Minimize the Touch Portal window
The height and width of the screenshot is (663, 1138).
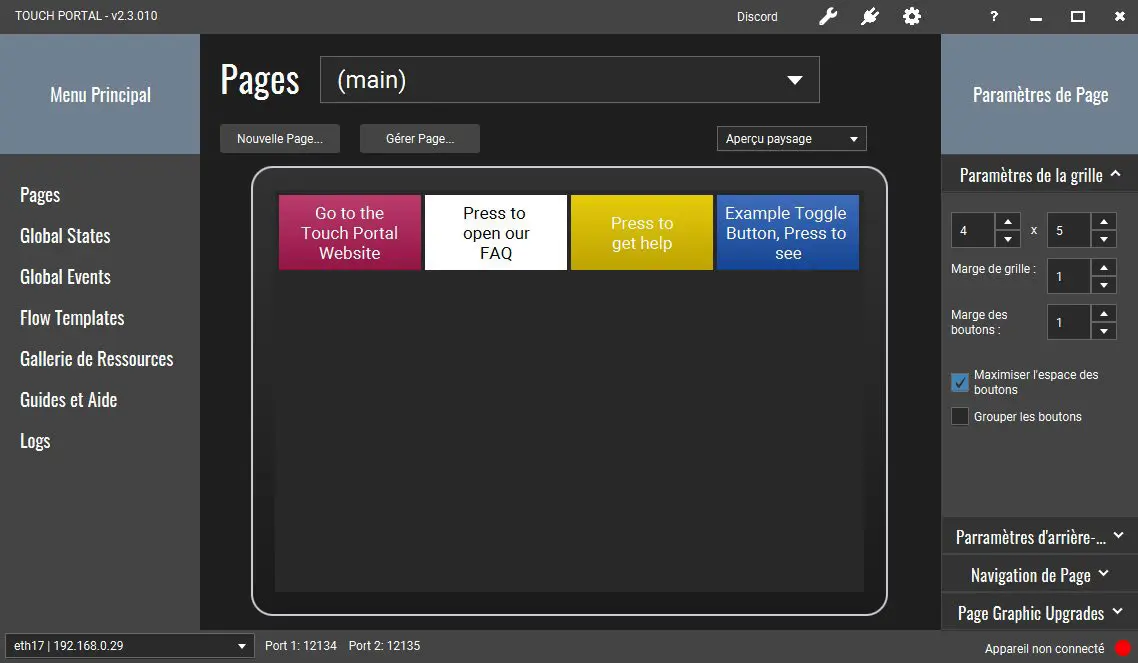pyautogui.click(x=1036, y=17)
